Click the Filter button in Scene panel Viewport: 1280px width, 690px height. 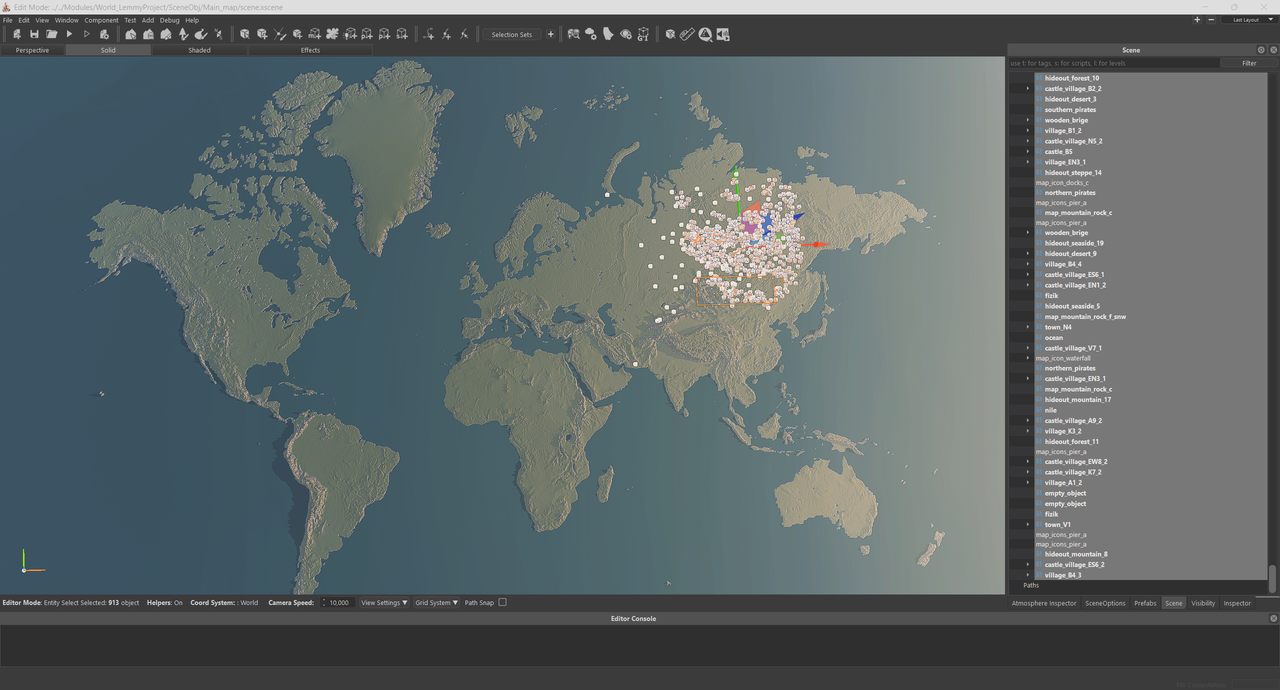(x=1248, y=63)
